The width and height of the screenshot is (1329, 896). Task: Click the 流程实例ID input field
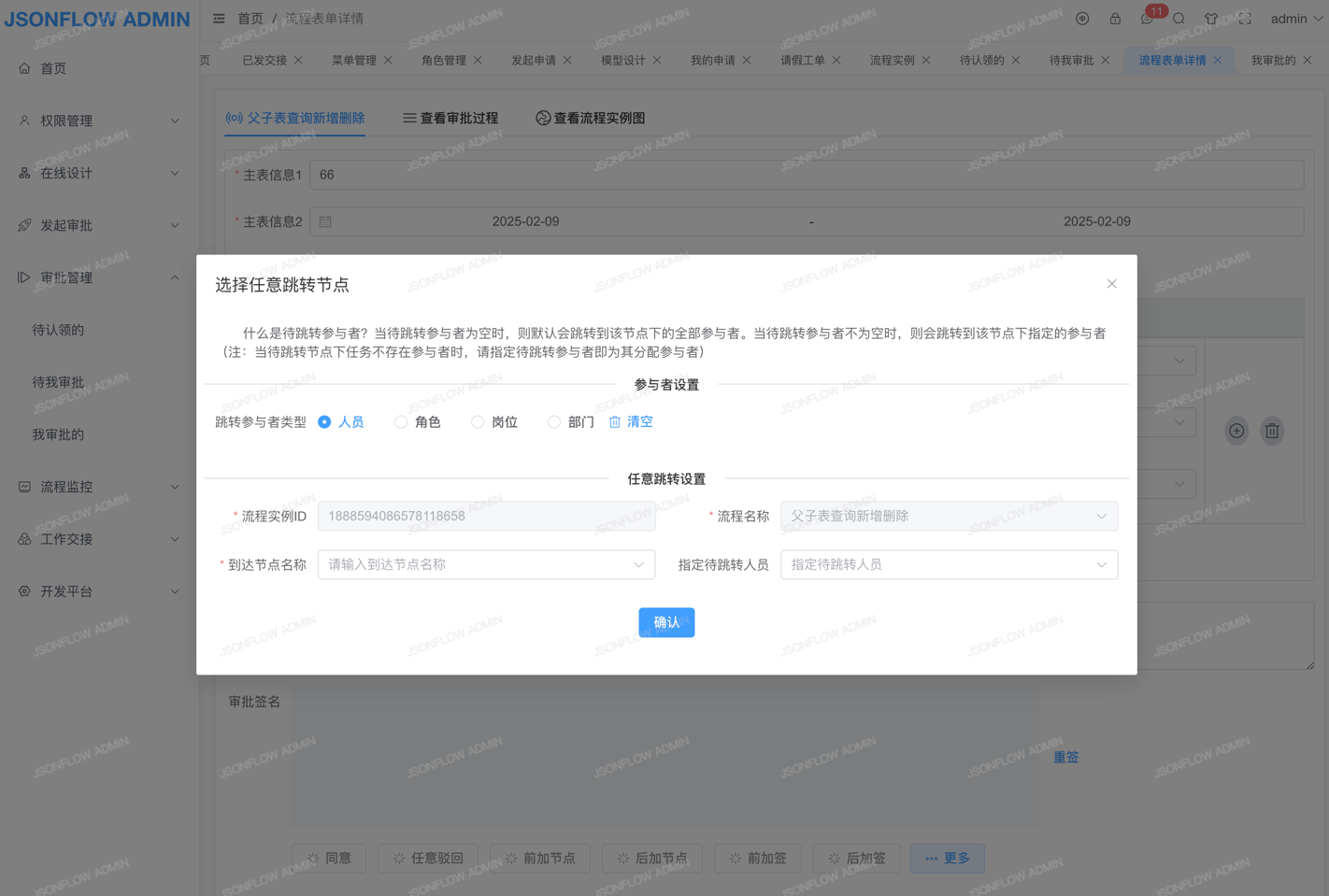pyautogui.click(x=486, y=516)
